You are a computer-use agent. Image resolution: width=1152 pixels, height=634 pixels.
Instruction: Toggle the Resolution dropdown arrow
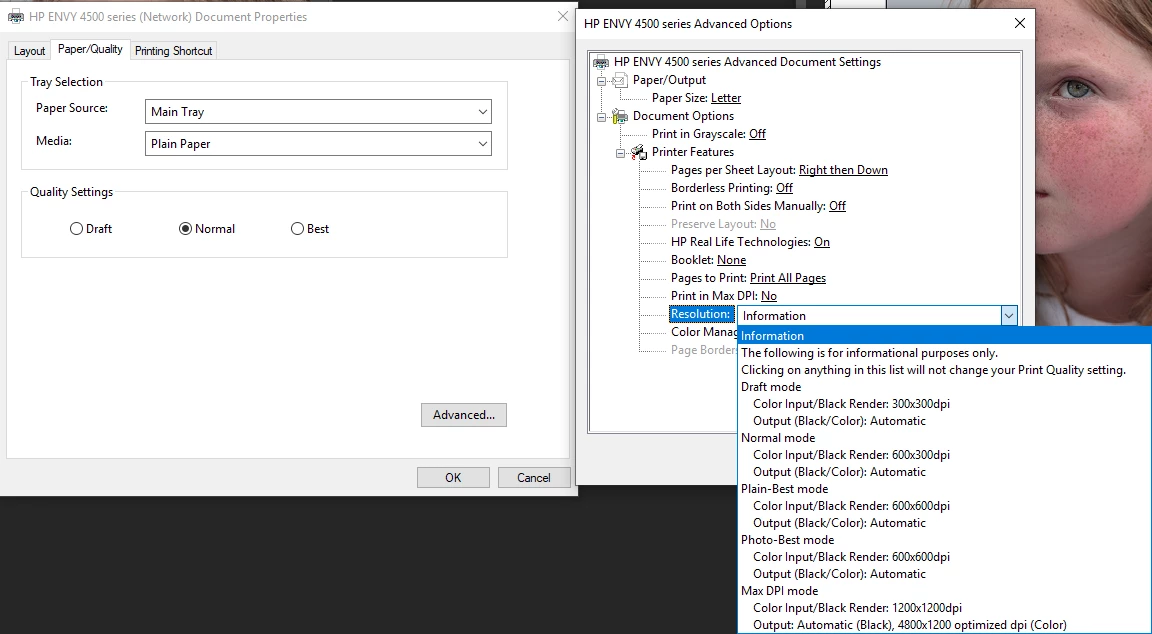tap(1009, 316)
